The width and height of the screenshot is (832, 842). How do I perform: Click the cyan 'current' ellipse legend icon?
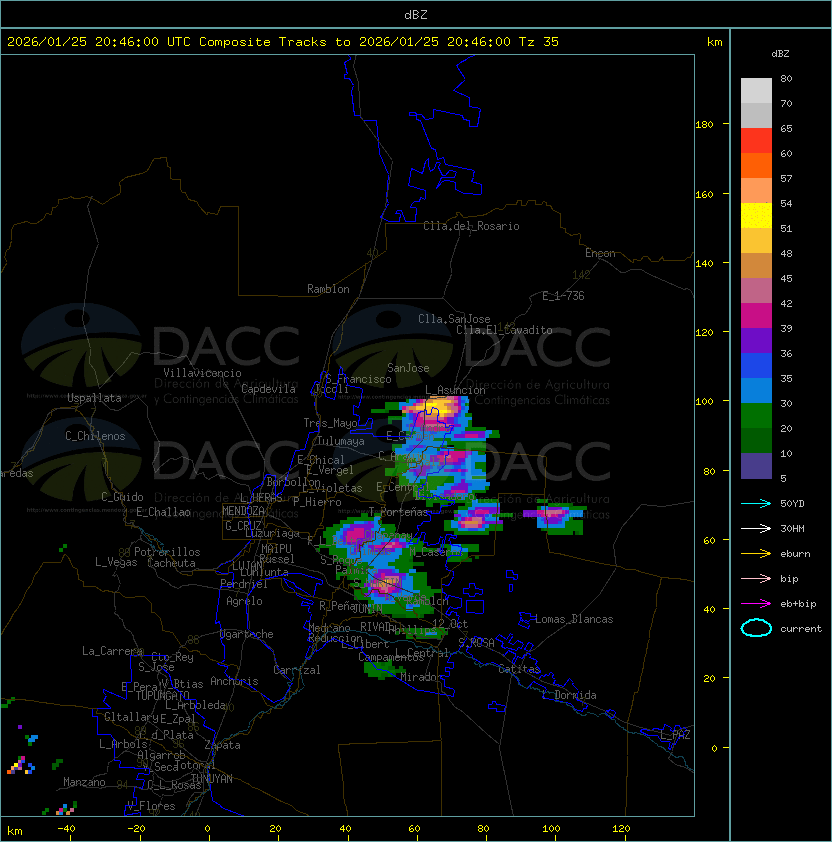[756, 628]
